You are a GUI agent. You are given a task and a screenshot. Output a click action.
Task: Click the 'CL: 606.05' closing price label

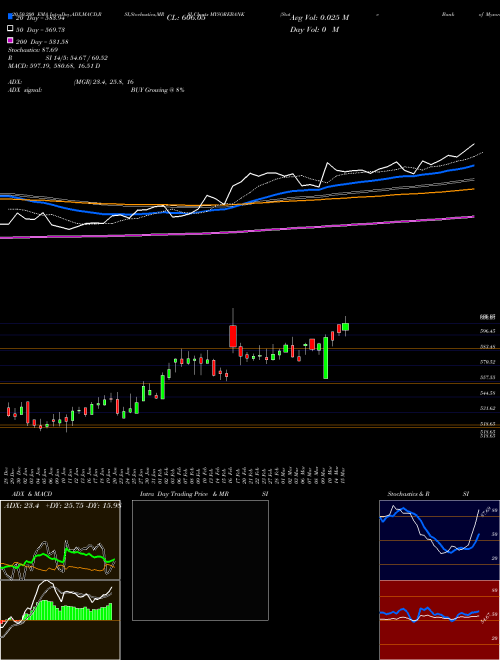186,18
